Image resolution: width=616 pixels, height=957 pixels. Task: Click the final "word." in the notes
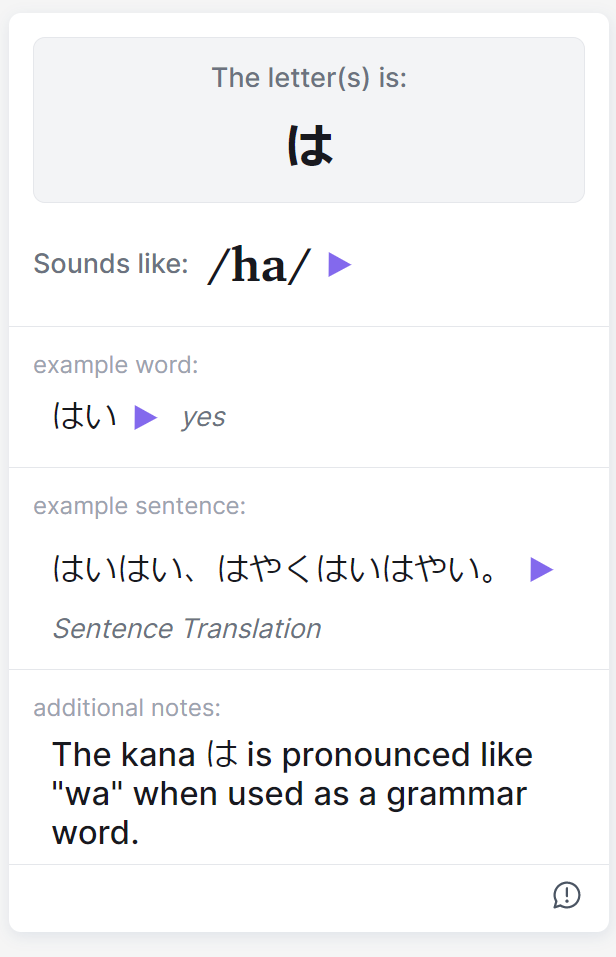(x=95, y=833)
